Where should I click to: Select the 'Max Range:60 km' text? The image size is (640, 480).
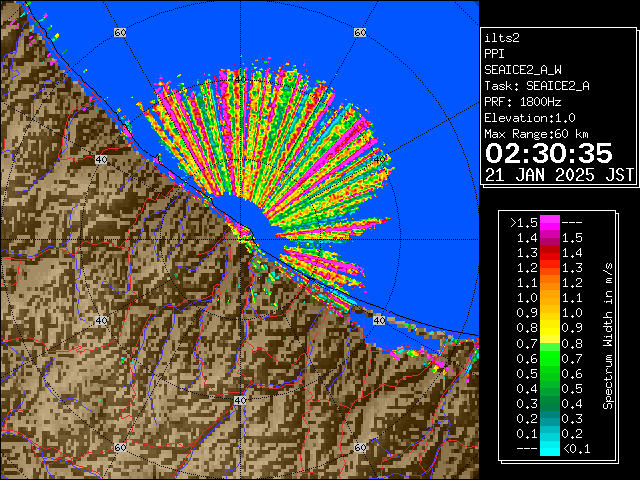tap(536, 134)
